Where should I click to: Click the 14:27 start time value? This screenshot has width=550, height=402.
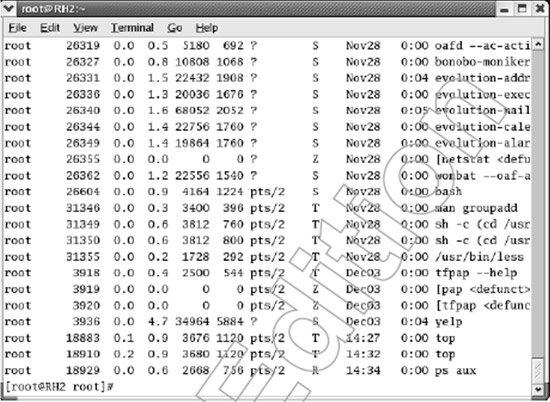click(363, 338)
